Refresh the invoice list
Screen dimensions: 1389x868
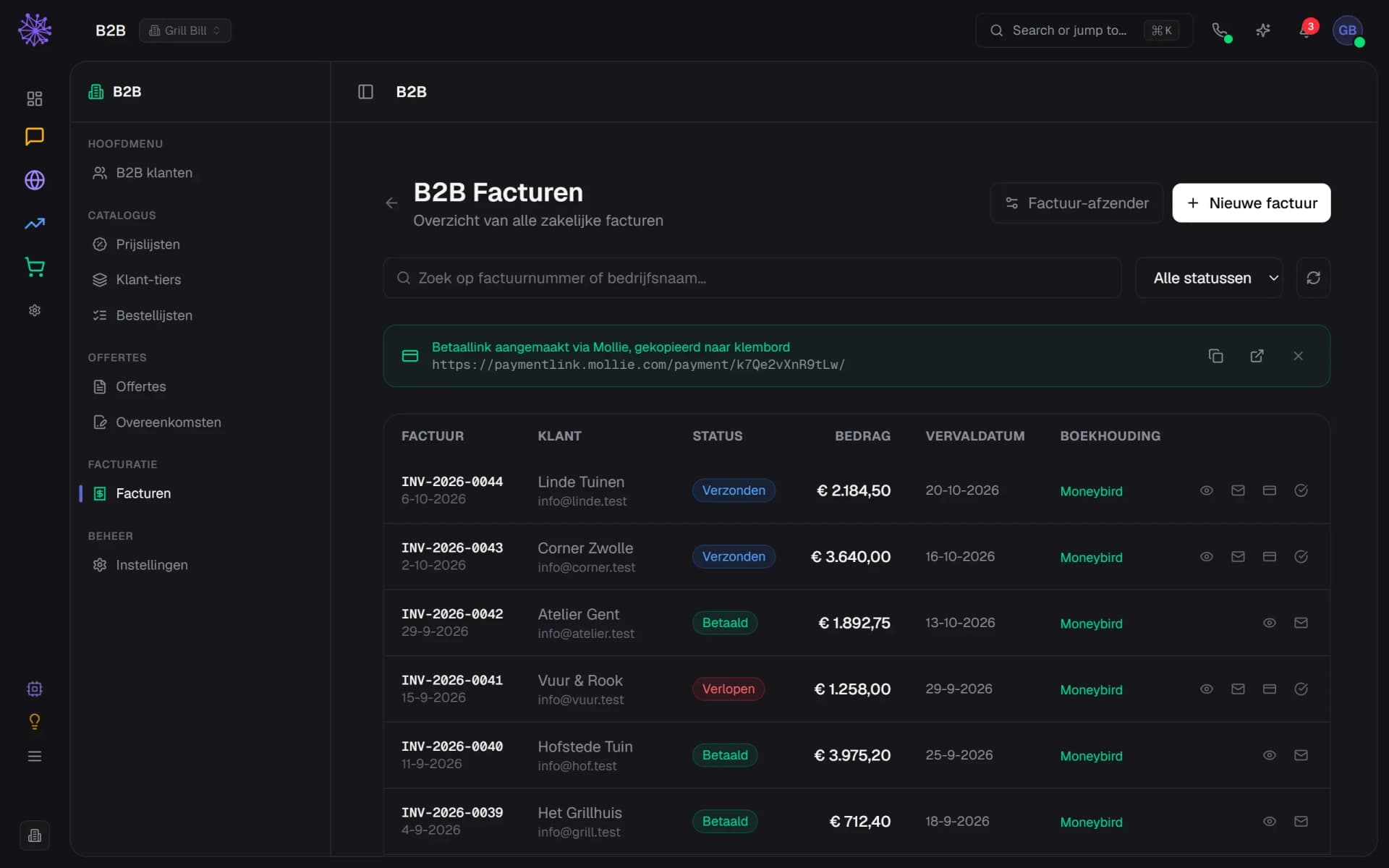[1314, 278]
